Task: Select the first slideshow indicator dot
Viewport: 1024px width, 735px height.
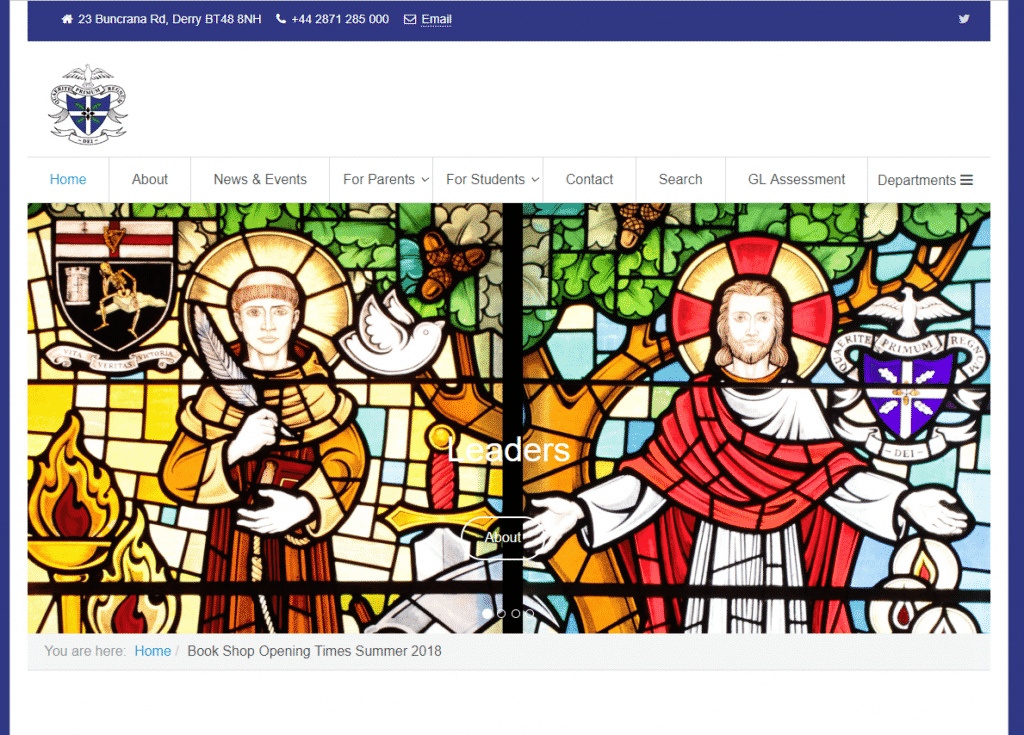Action: click(x=487, y=613)
